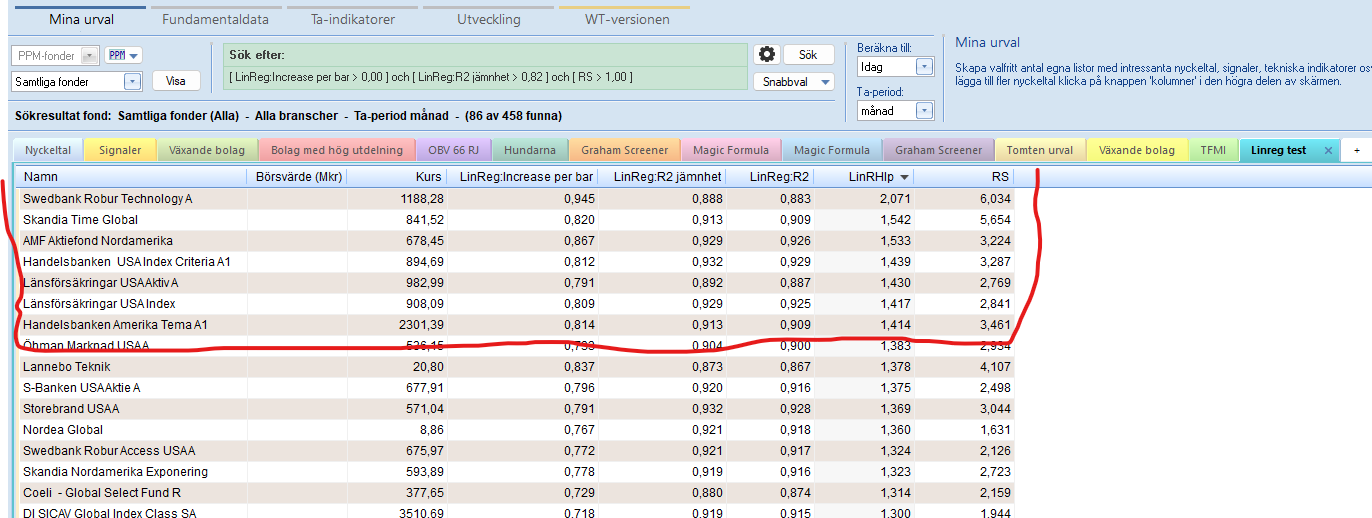Open the OBV 66 RJ tab
The image size is (1372, 518).
pyautogui.click(x=452, y=150)
